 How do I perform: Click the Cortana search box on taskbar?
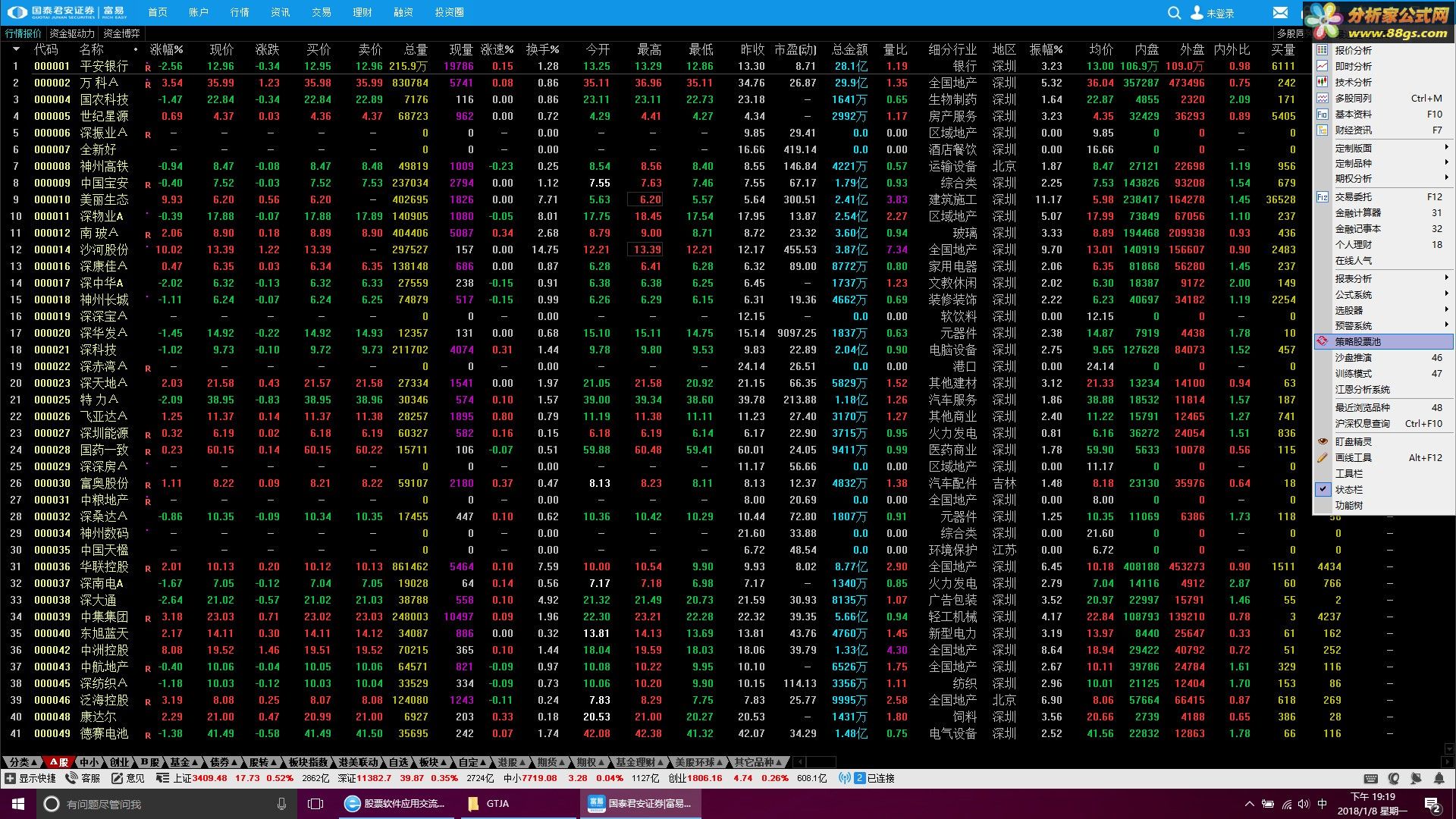coord(167,804)
